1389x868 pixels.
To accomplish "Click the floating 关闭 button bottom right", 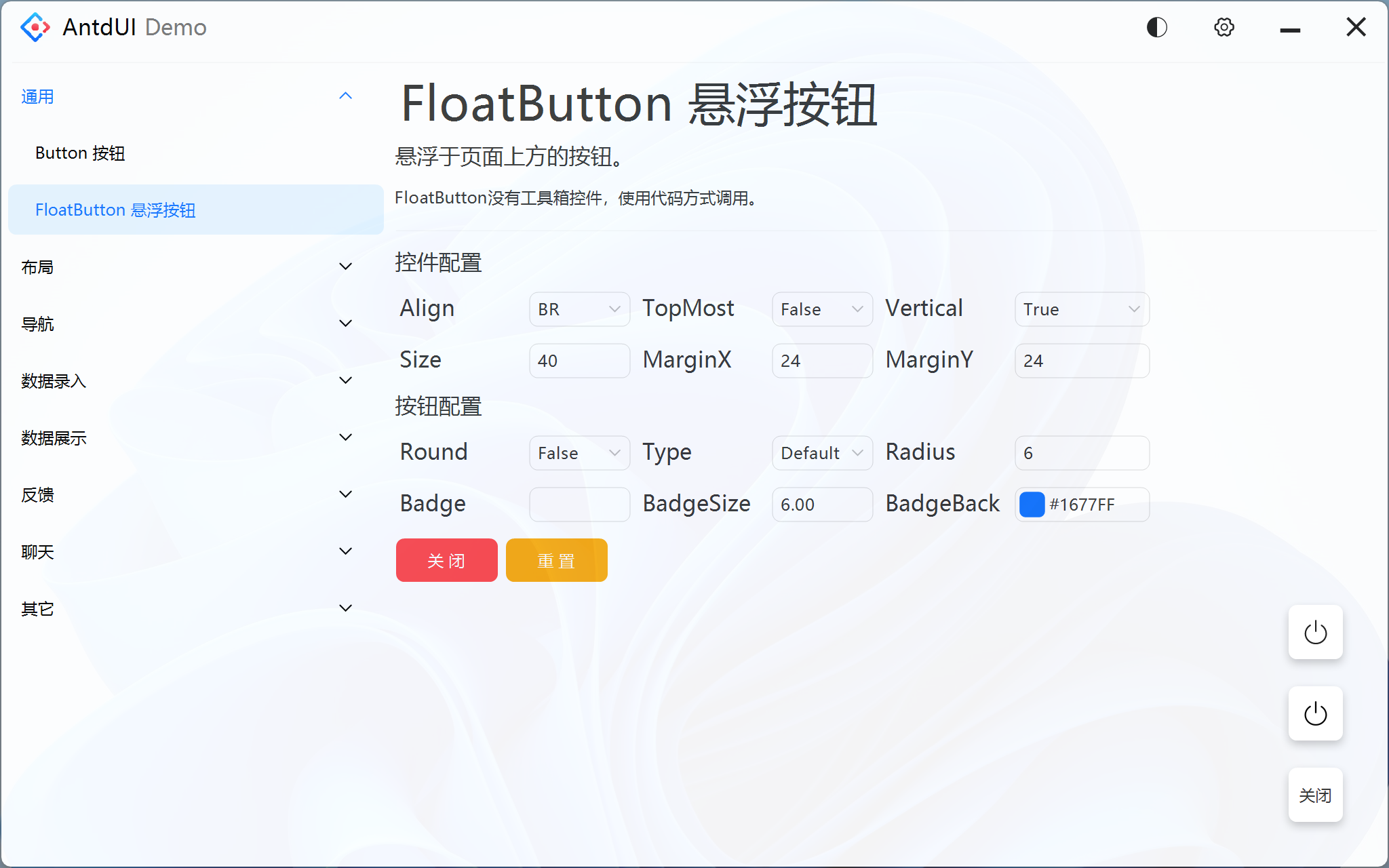I will pos(1315,795).
